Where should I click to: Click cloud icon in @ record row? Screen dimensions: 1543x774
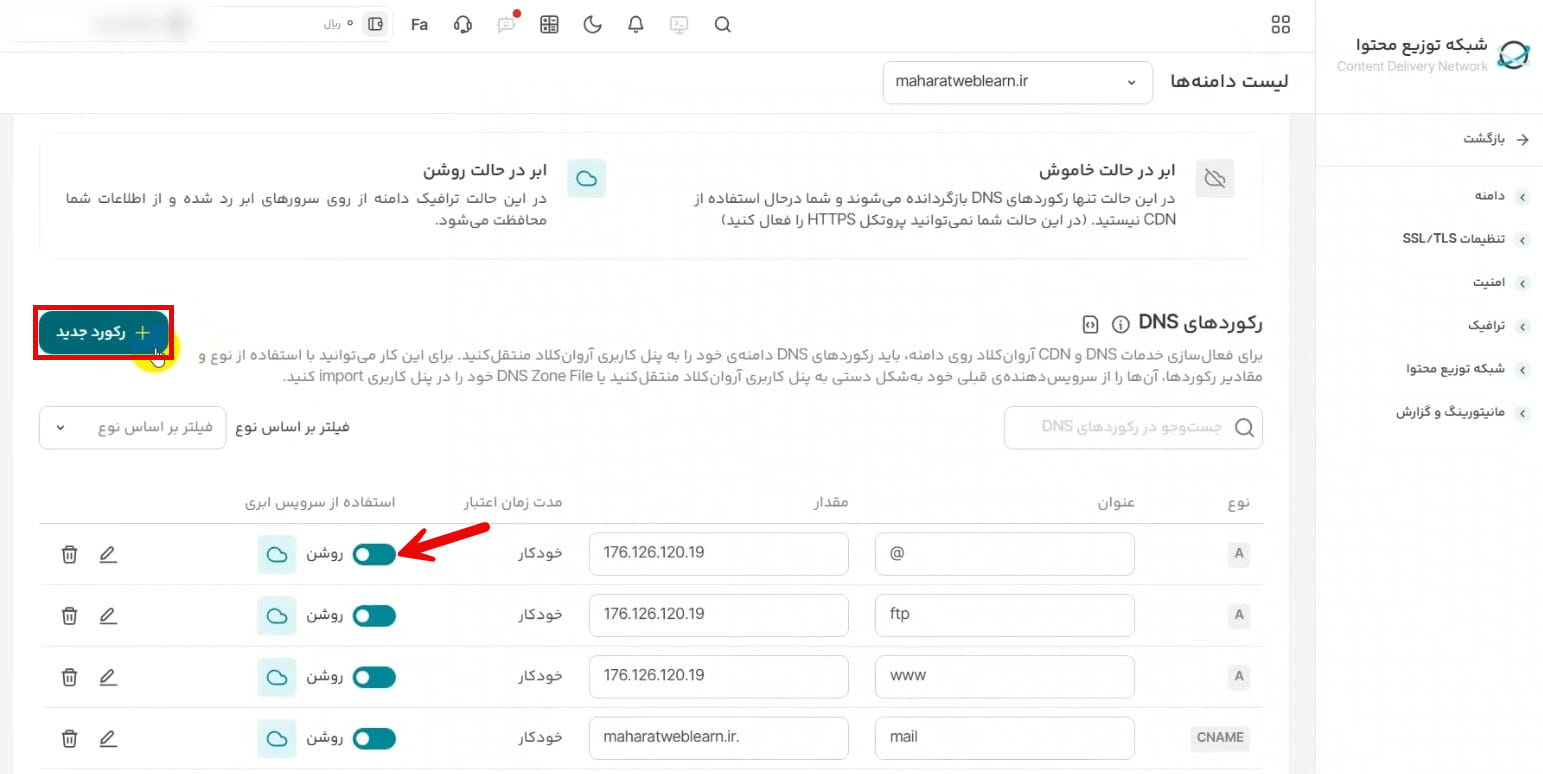point(277,554)
